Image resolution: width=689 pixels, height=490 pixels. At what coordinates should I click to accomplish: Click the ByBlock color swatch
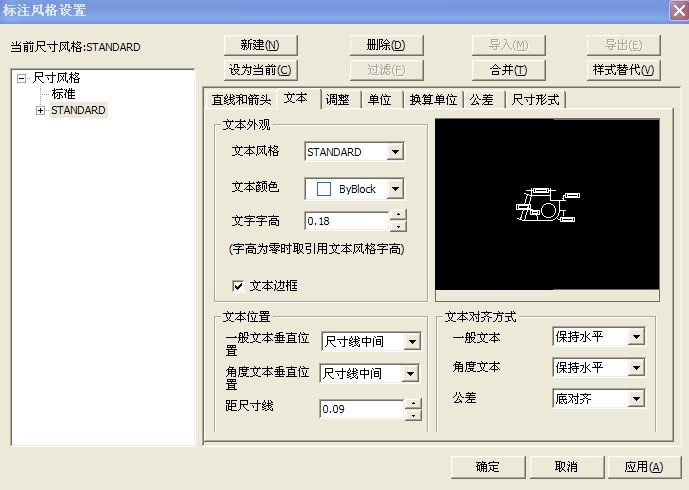[x=324, y=189]
